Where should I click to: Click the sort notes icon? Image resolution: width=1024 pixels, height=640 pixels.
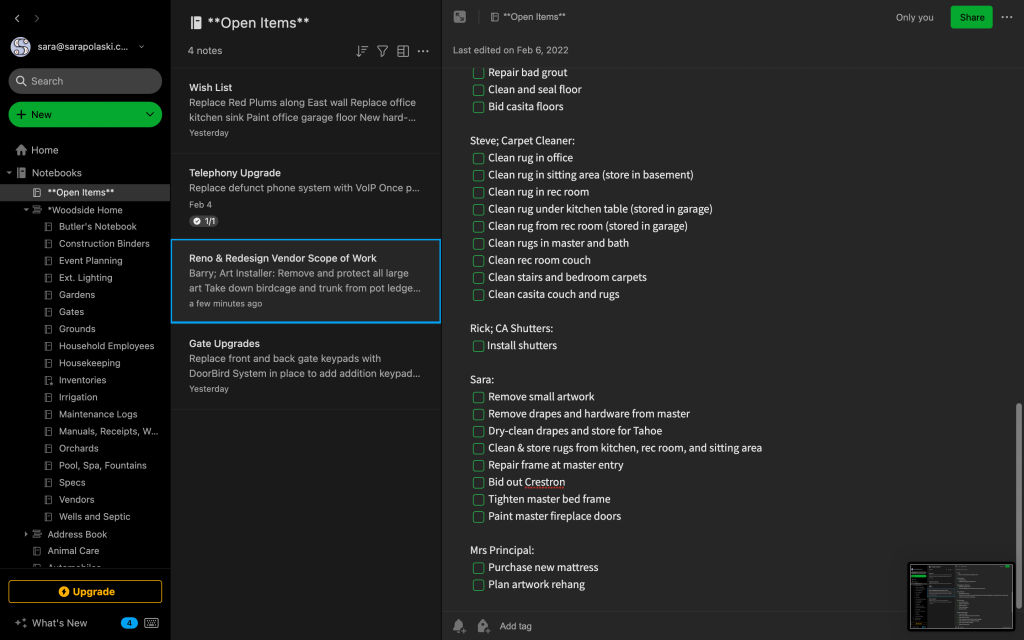362,51
